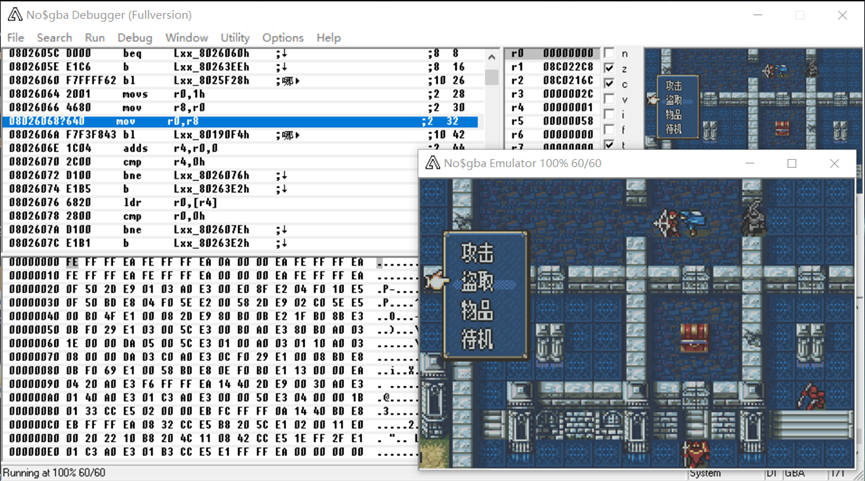Open the File menu

(15, 38)
